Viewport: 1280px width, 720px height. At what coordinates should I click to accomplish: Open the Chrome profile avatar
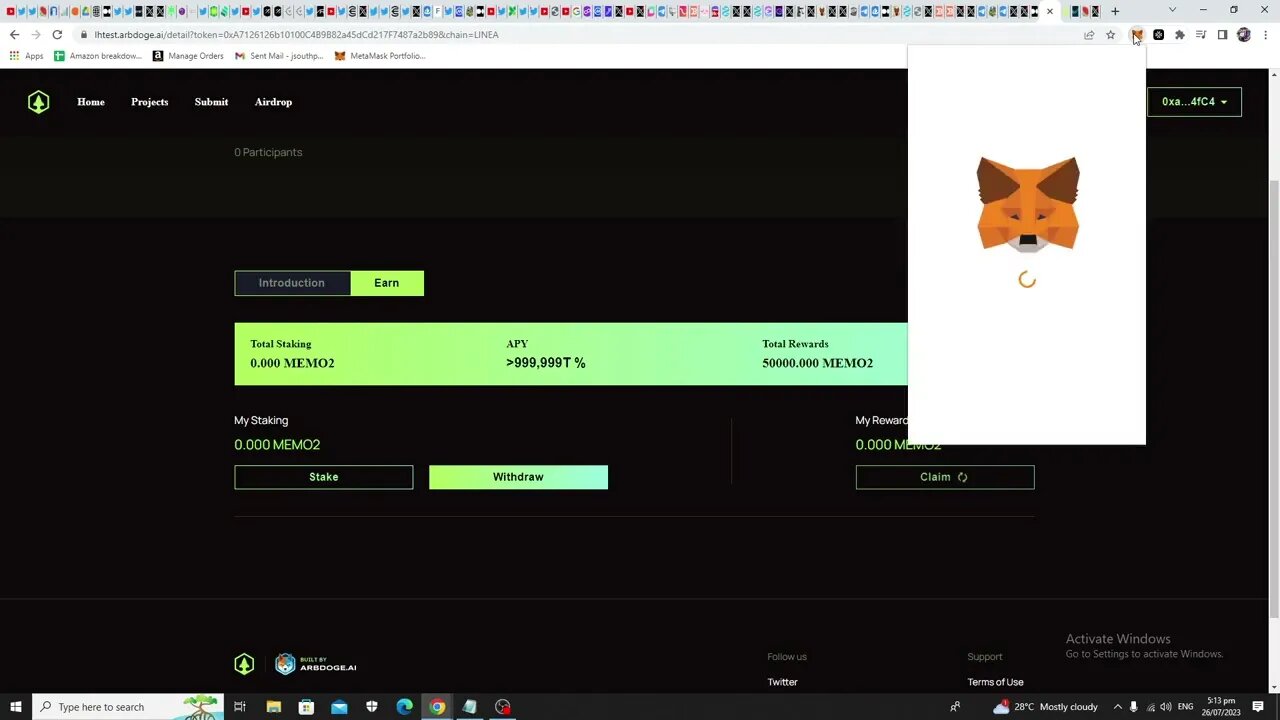tap(1244, 35)
